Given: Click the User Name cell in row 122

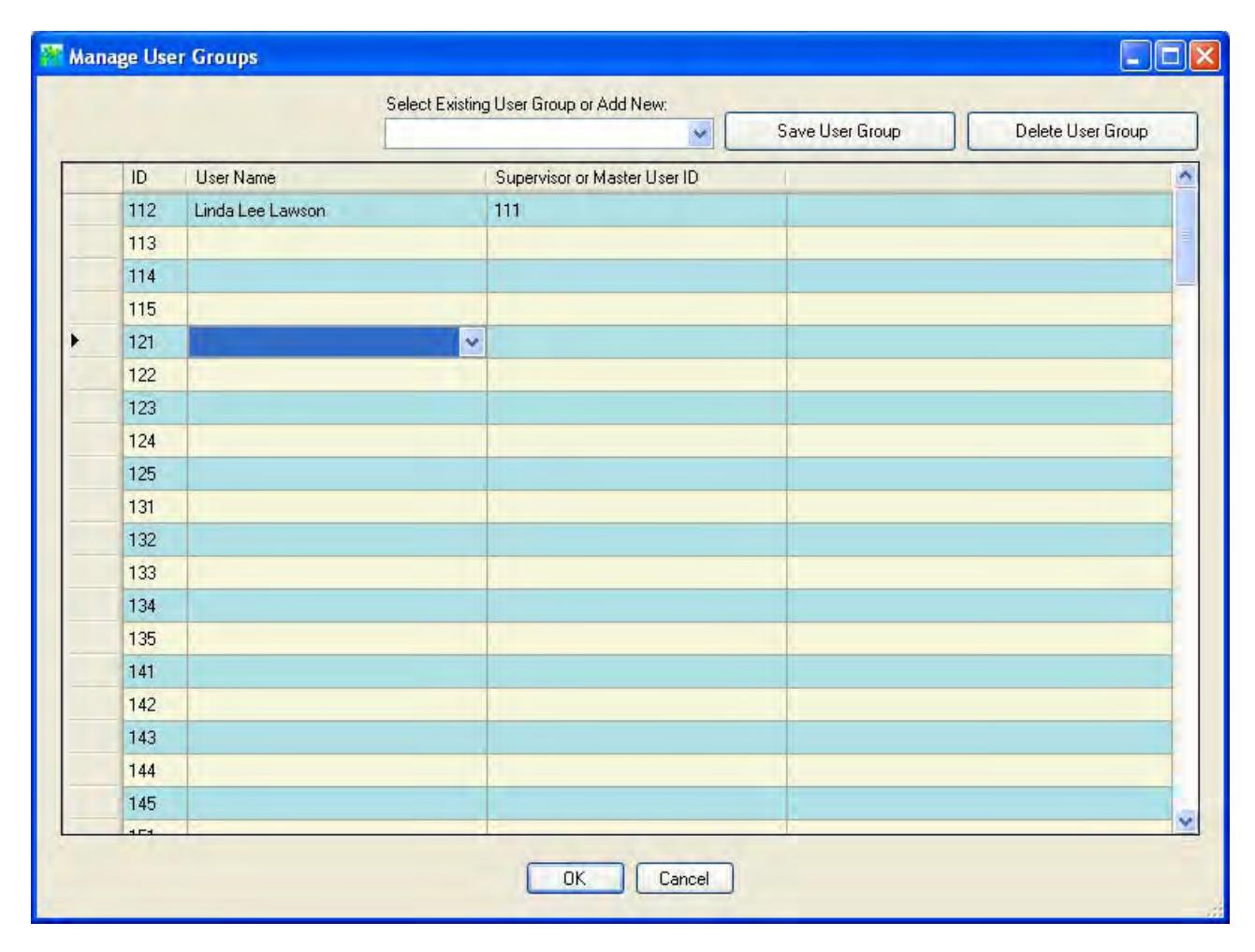Looking at the screenshot, I should pos(337,375).
